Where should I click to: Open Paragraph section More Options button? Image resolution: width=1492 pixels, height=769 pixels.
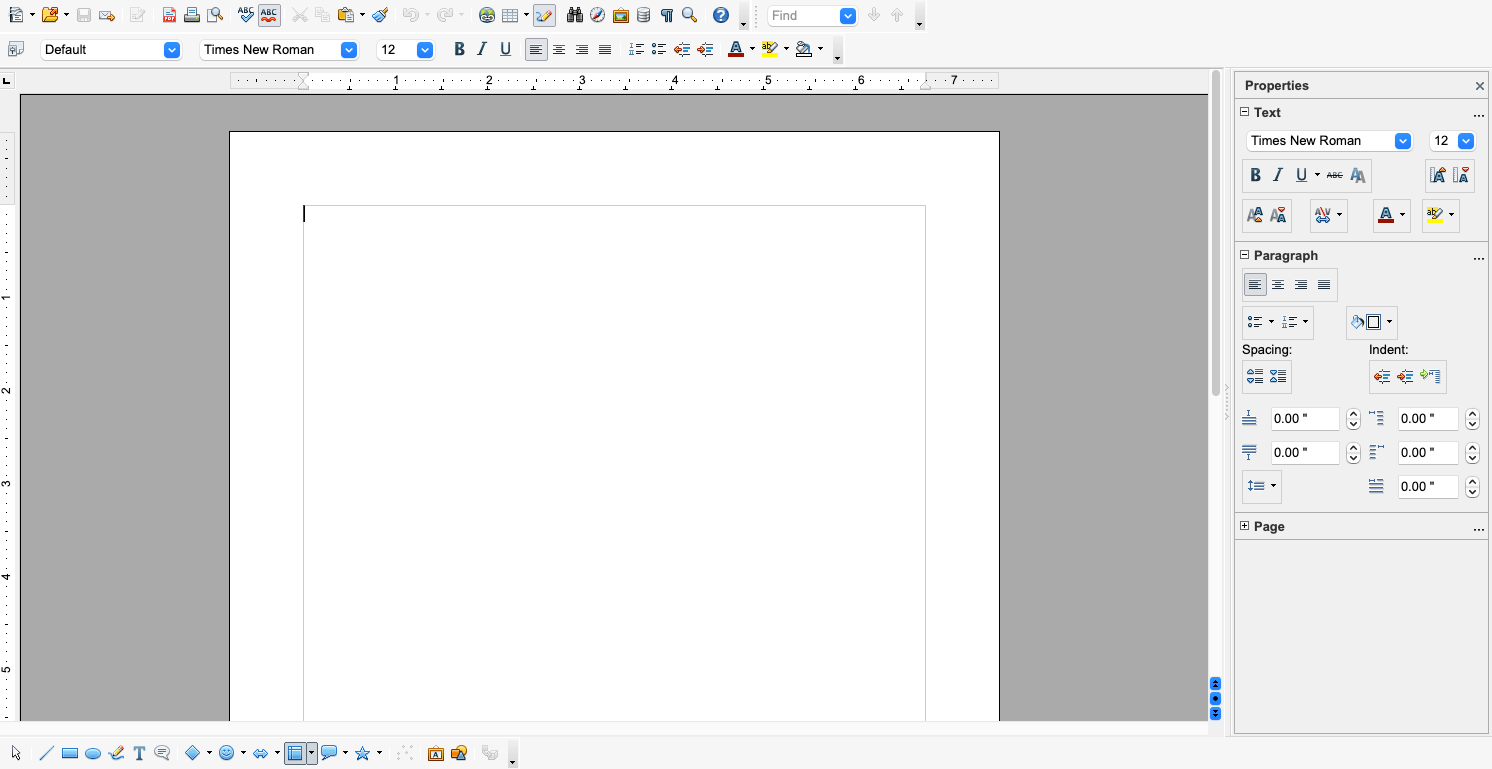click(x=1479, y=257)
